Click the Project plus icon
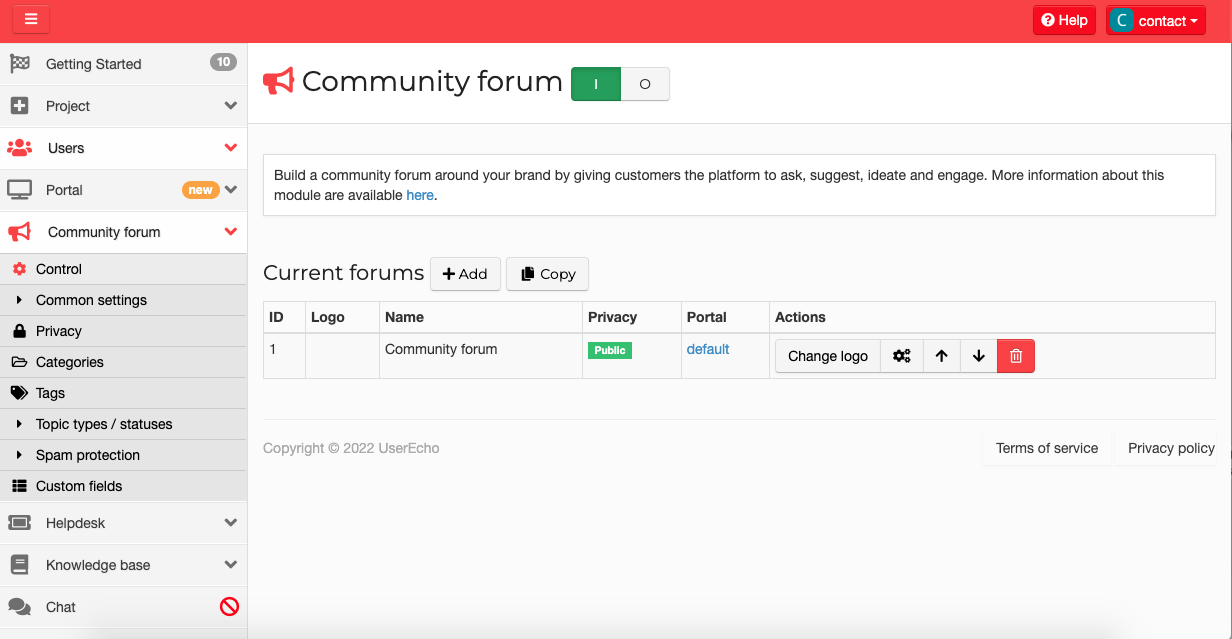 click(x=19, y=106)
